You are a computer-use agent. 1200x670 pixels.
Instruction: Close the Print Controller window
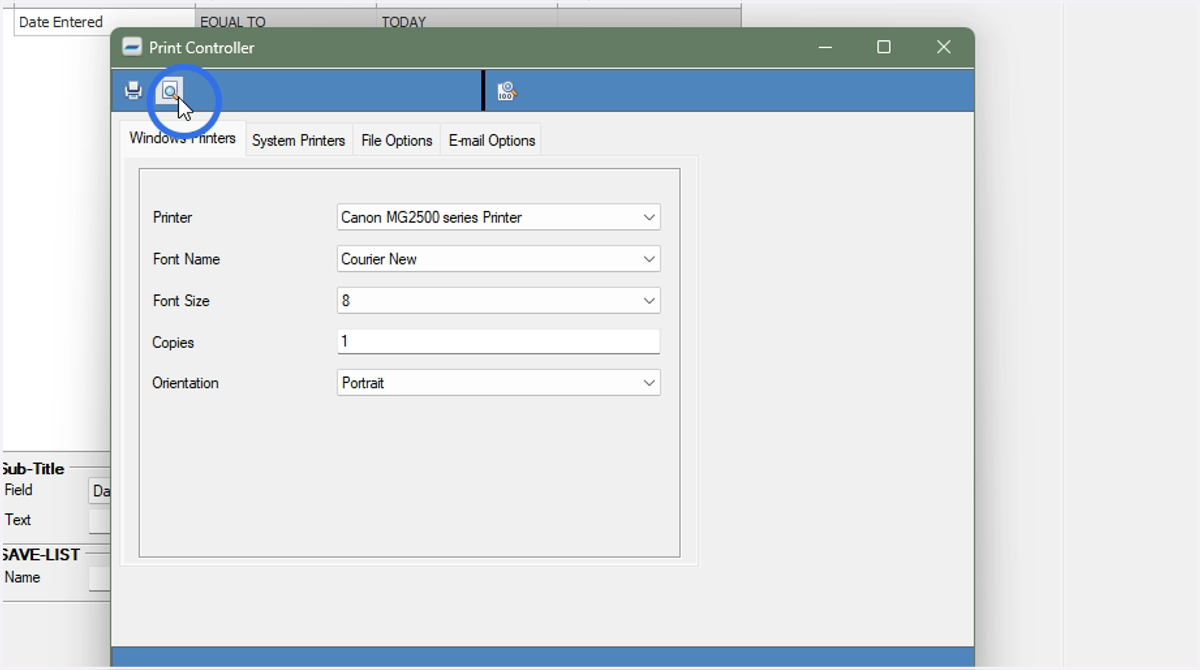943,47
